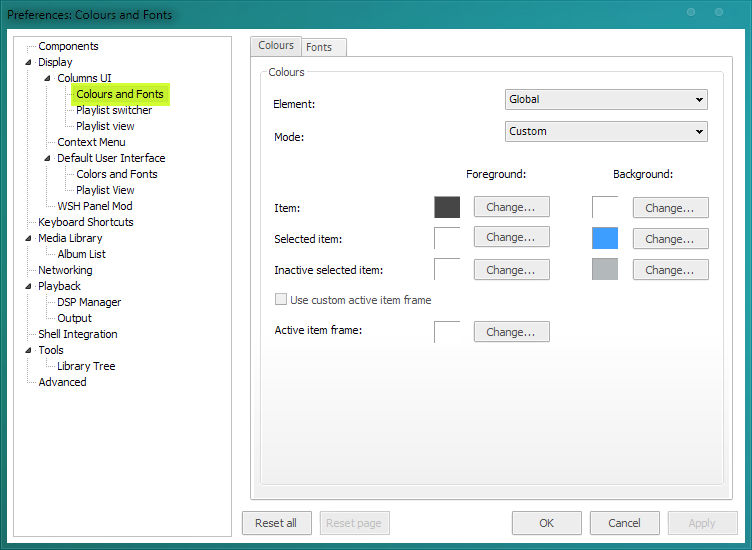Select Advanced preferences page
The image size is (752, 550).
click(x=62, y=382)
